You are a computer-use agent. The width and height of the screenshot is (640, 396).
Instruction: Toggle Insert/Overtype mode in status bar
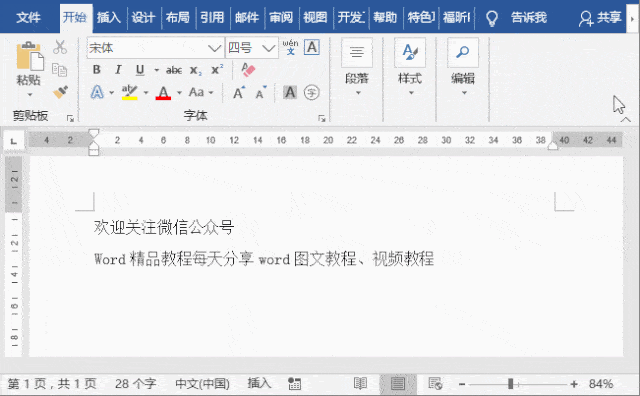tap(259, 383)
